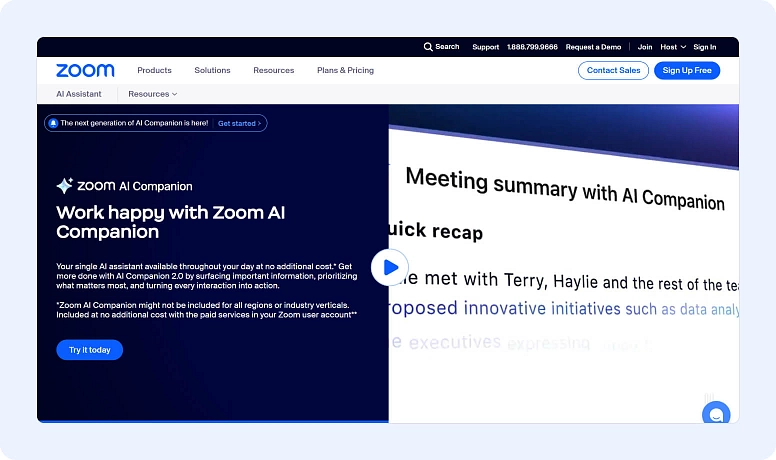776x460 pixels.
Task: Click the Zoom AI Companion sparkle icon
Action: pyautogui.click(x=64, y=186)
